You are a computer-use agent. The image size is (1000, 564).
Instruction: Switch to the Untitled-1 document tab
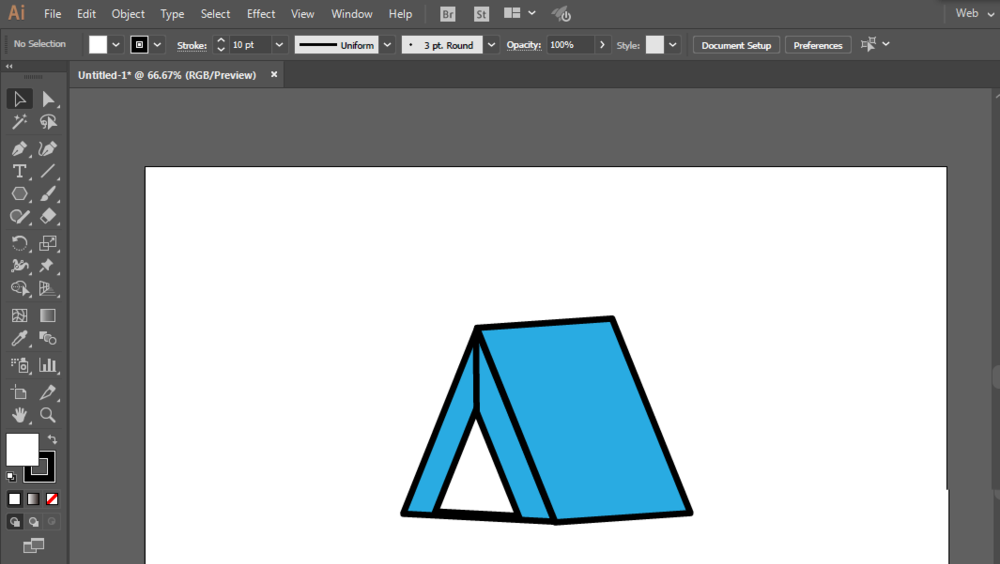[x=167, y=75]
